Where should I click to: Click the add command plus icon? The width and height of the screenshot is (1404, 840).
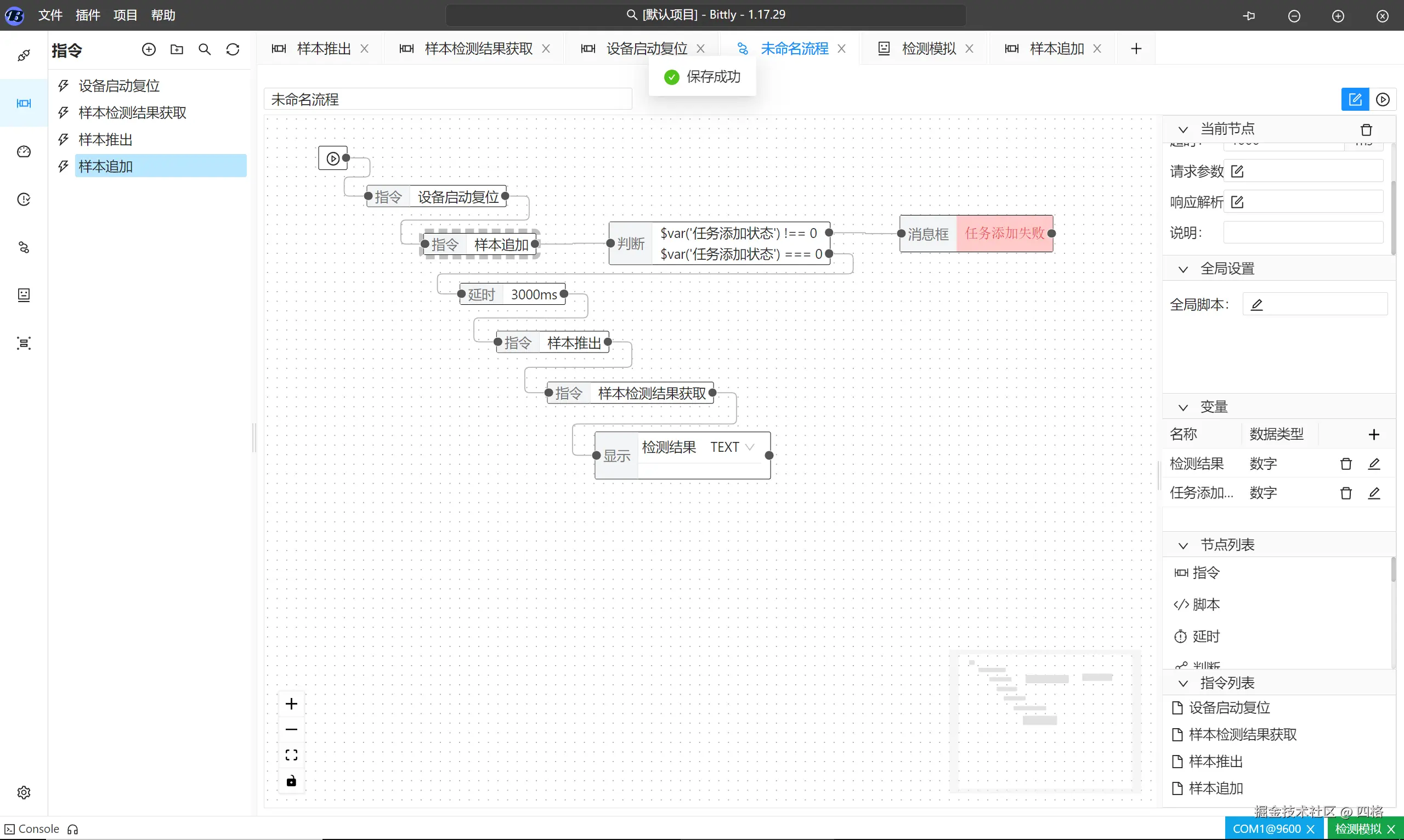148,50
